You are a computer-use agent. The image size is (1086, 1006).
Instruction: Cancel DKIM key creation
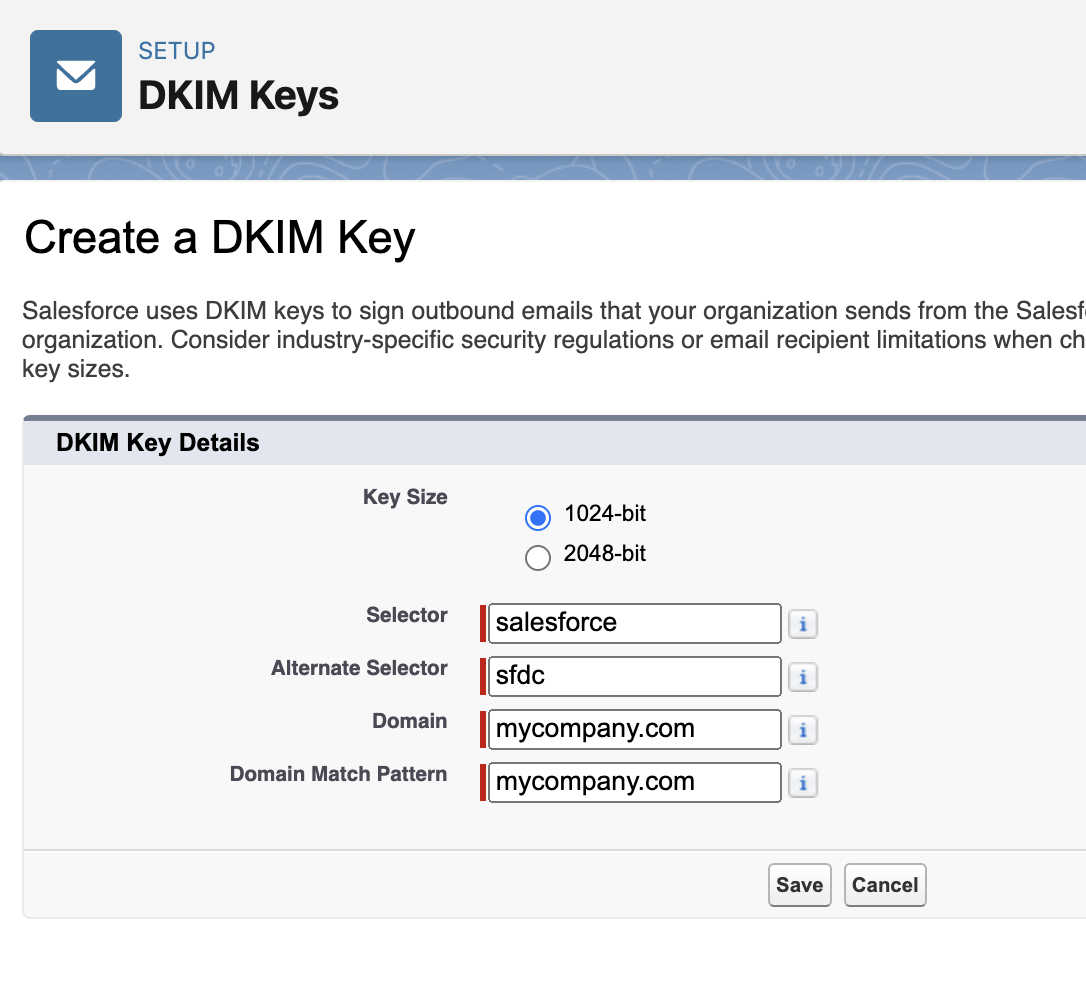coord(884,884)
